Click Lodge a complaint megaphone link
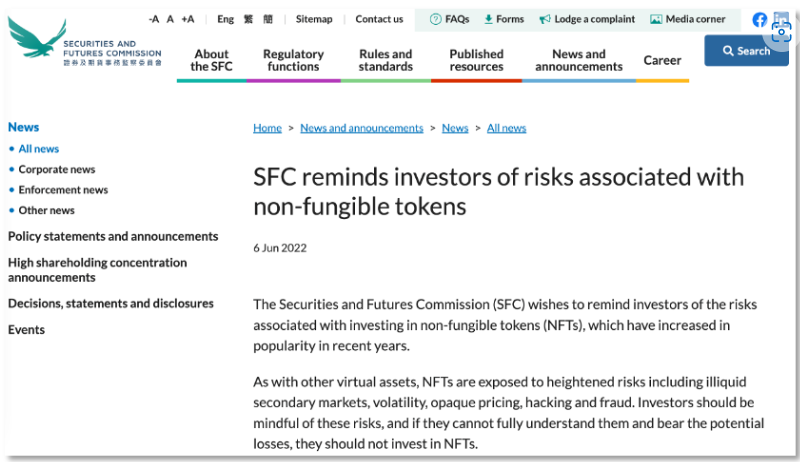Image resolution: width=800 pixels, height=462 pixels. click(587, 19)
